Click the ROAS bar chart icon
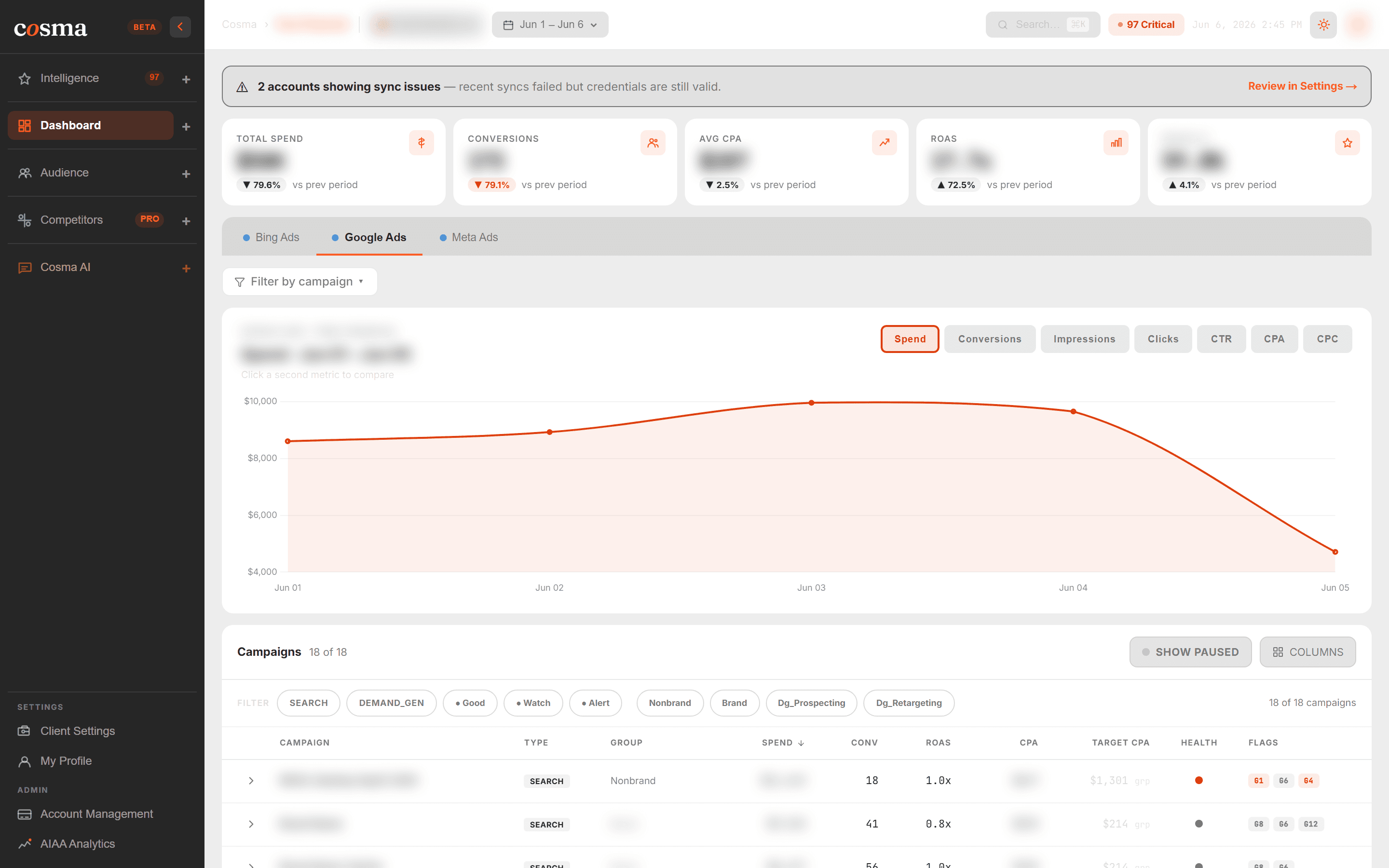The image size is (1389, 868). 1116,142
